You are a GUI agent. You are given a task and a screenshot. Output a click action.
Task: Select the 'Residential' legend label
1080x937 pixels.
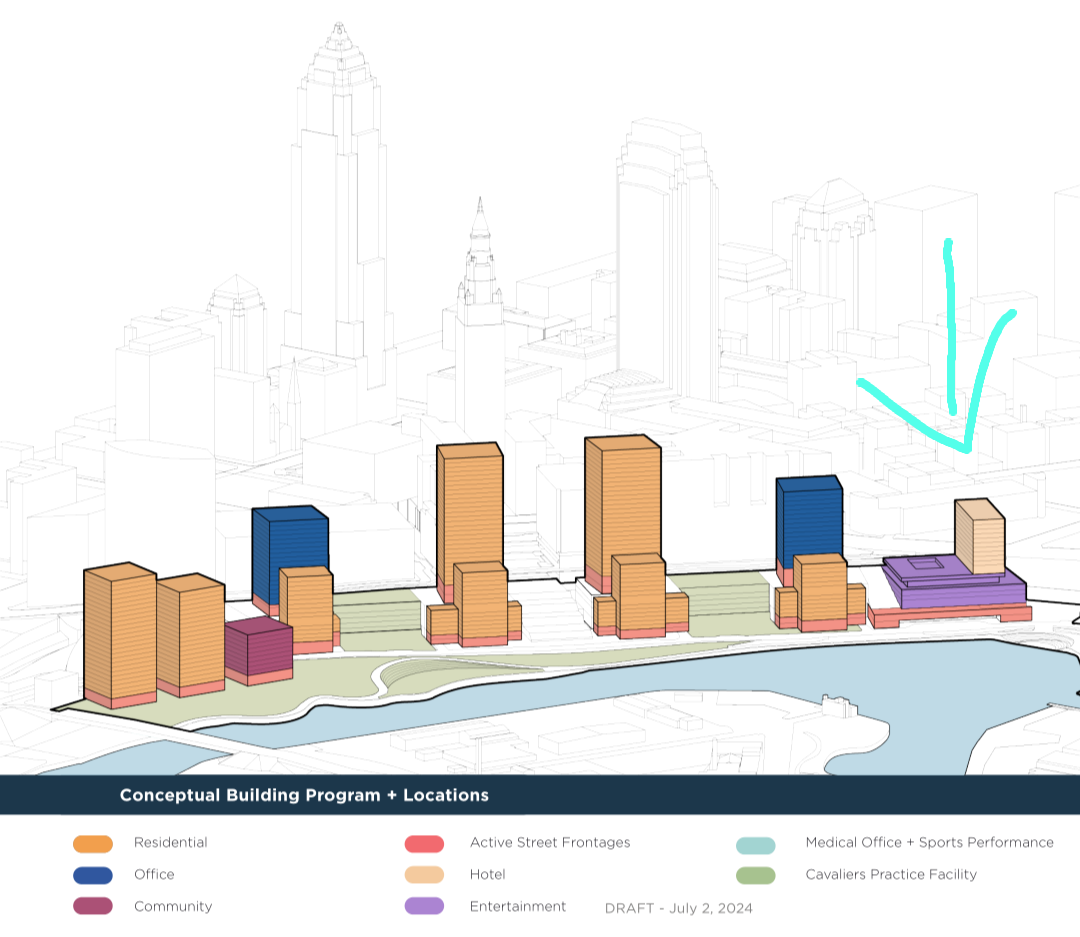pyautogui.click(x=171, y=843)
